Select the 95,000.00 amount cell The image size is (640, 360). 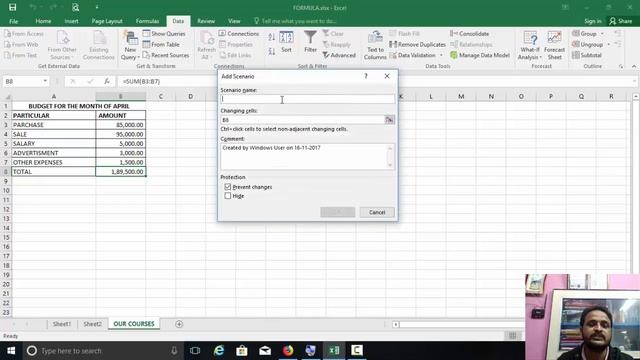(121, 134)
